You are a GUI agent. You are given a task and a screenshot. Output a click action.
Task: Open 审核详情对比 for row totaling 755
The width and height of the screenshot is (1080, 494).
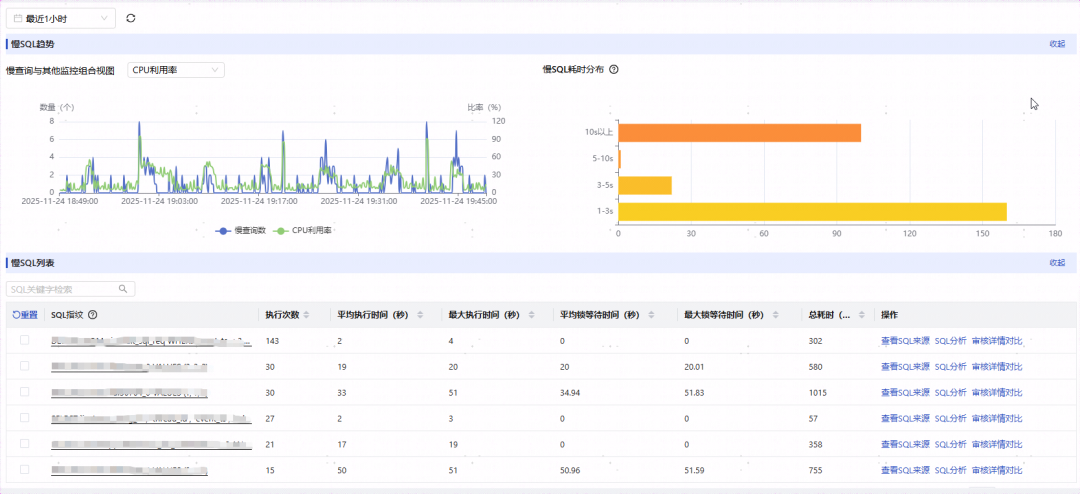[997, 470]
